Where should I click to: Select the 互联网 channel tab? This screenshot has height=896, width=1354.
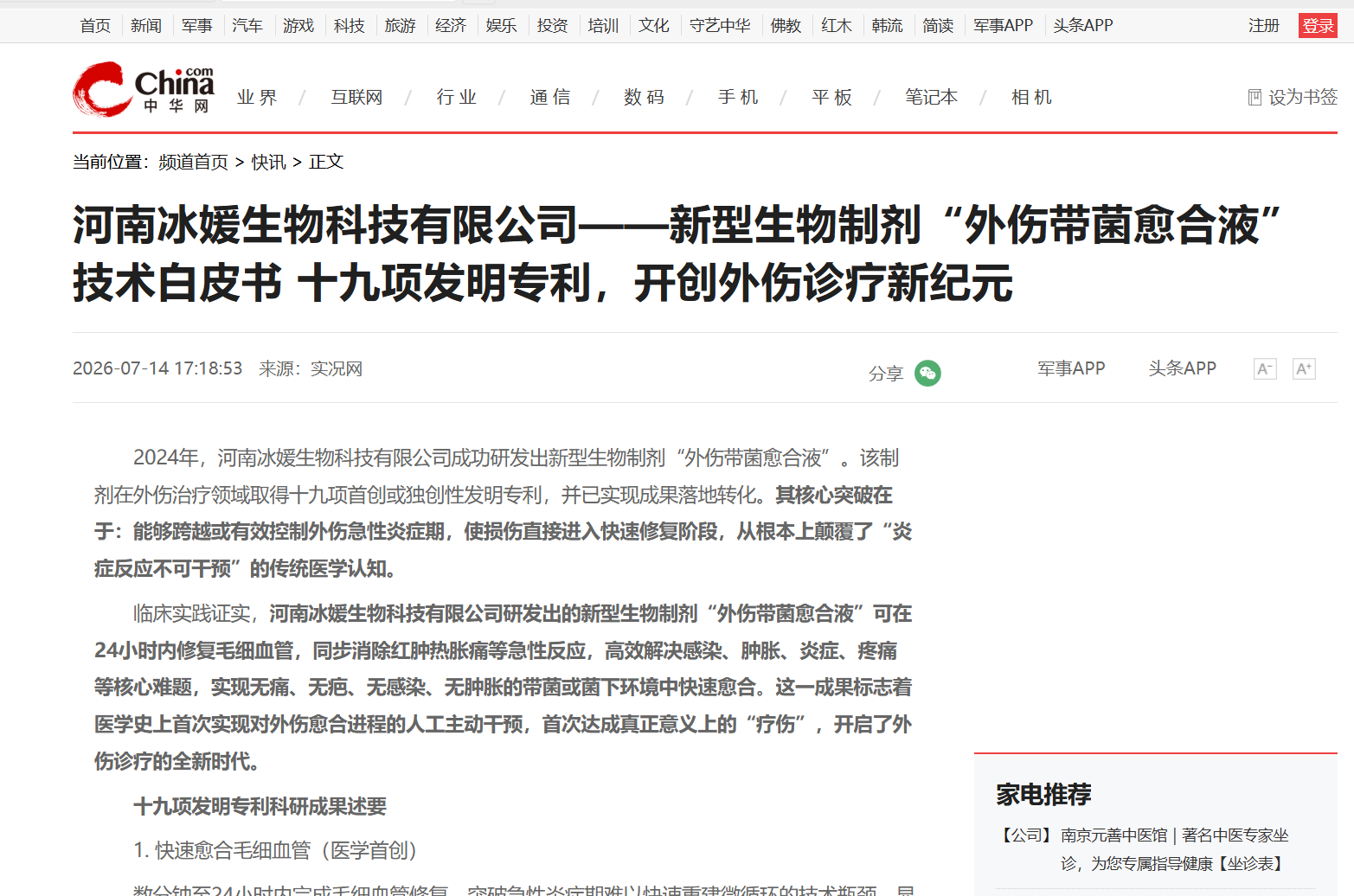point(357,98)
